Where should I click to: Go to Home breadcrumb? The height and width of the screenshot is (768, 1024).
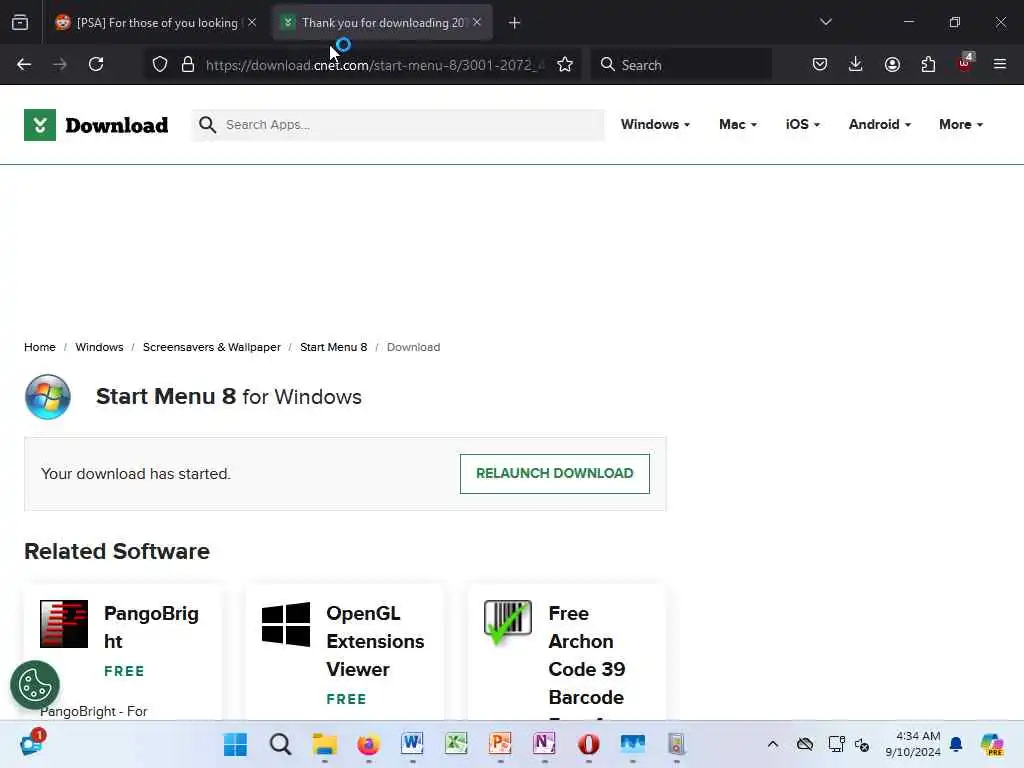[x=40, y=347]
